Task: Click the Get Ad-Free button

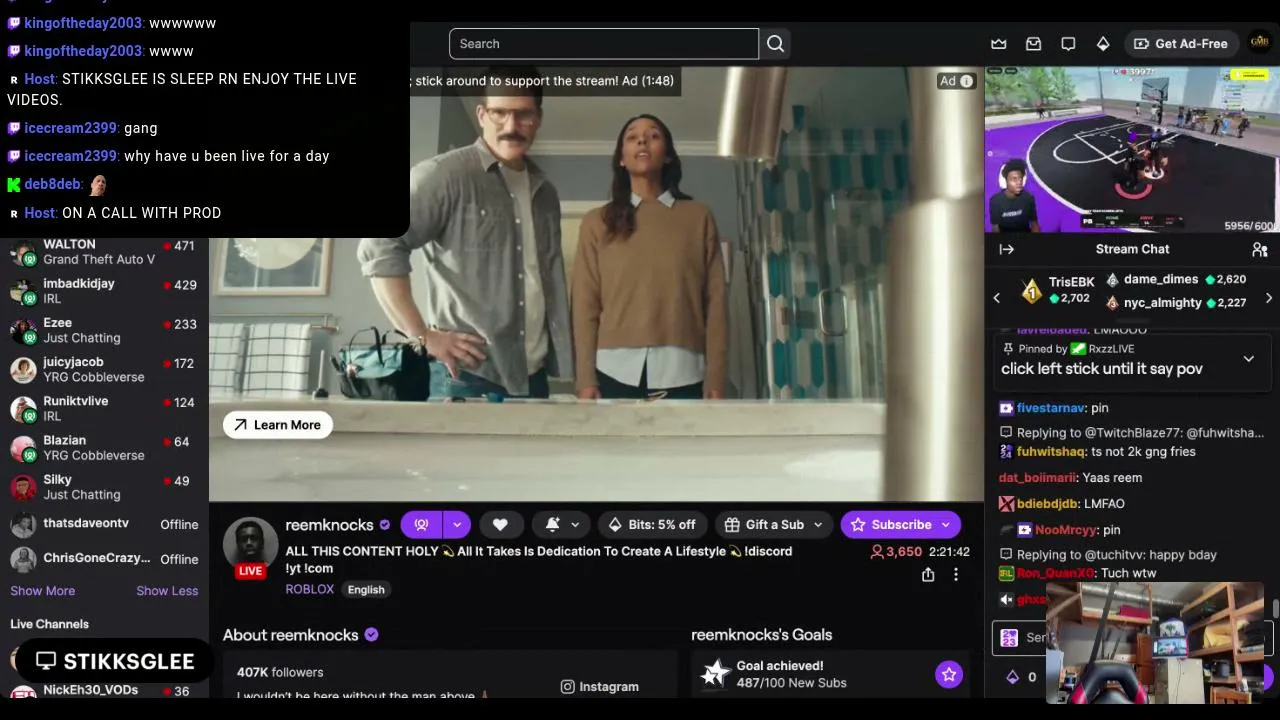Action: tap(1180, 44)
